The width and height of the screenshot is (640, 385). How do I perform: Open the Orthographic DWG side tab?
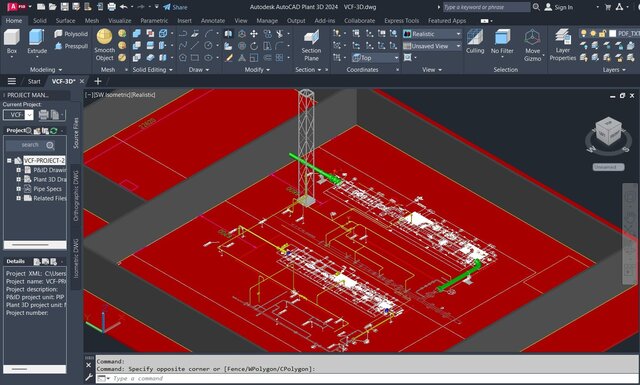pos(76,196)
